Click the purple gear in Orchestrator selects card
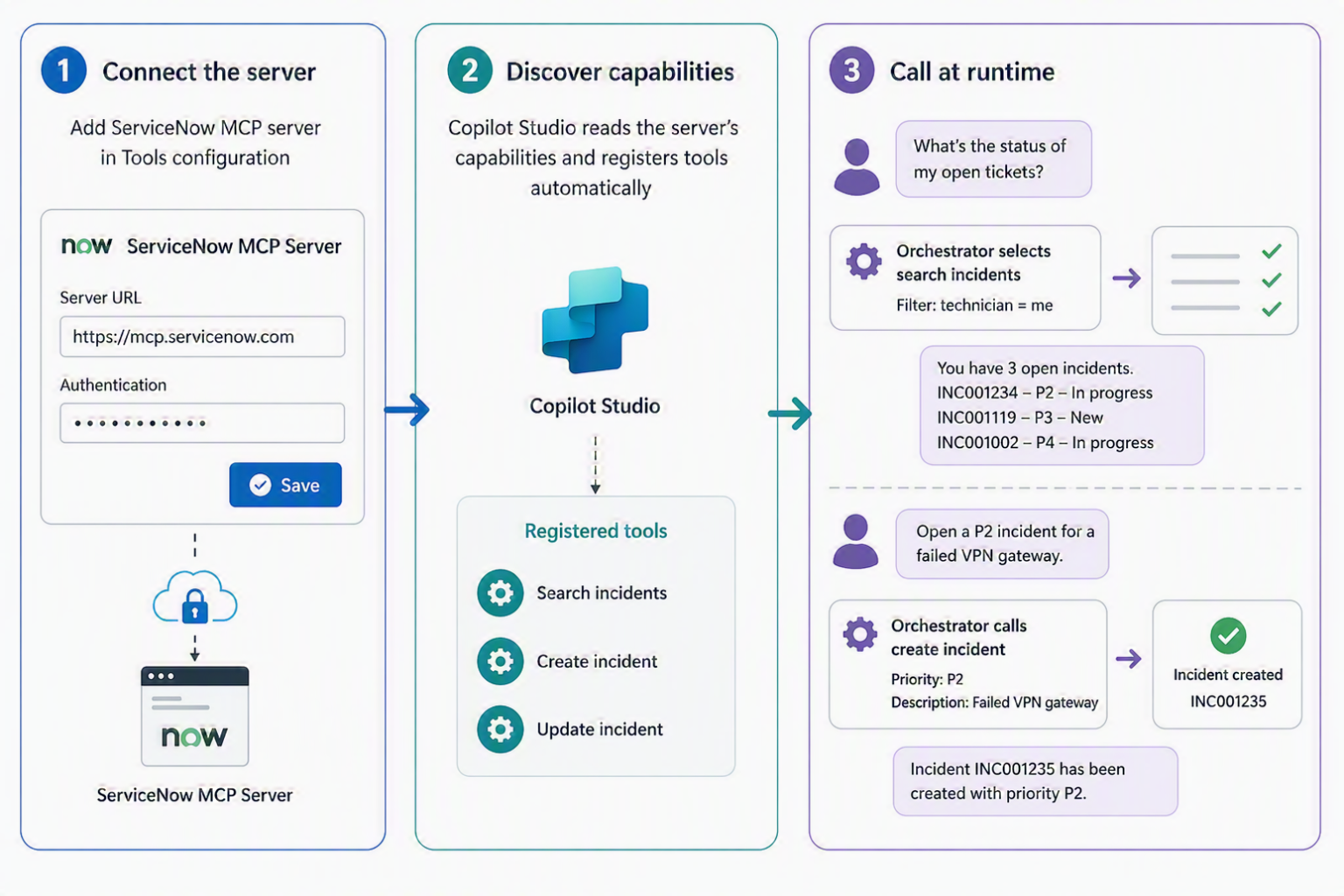This screenshot has height=896, width=1344. (864, 261)
